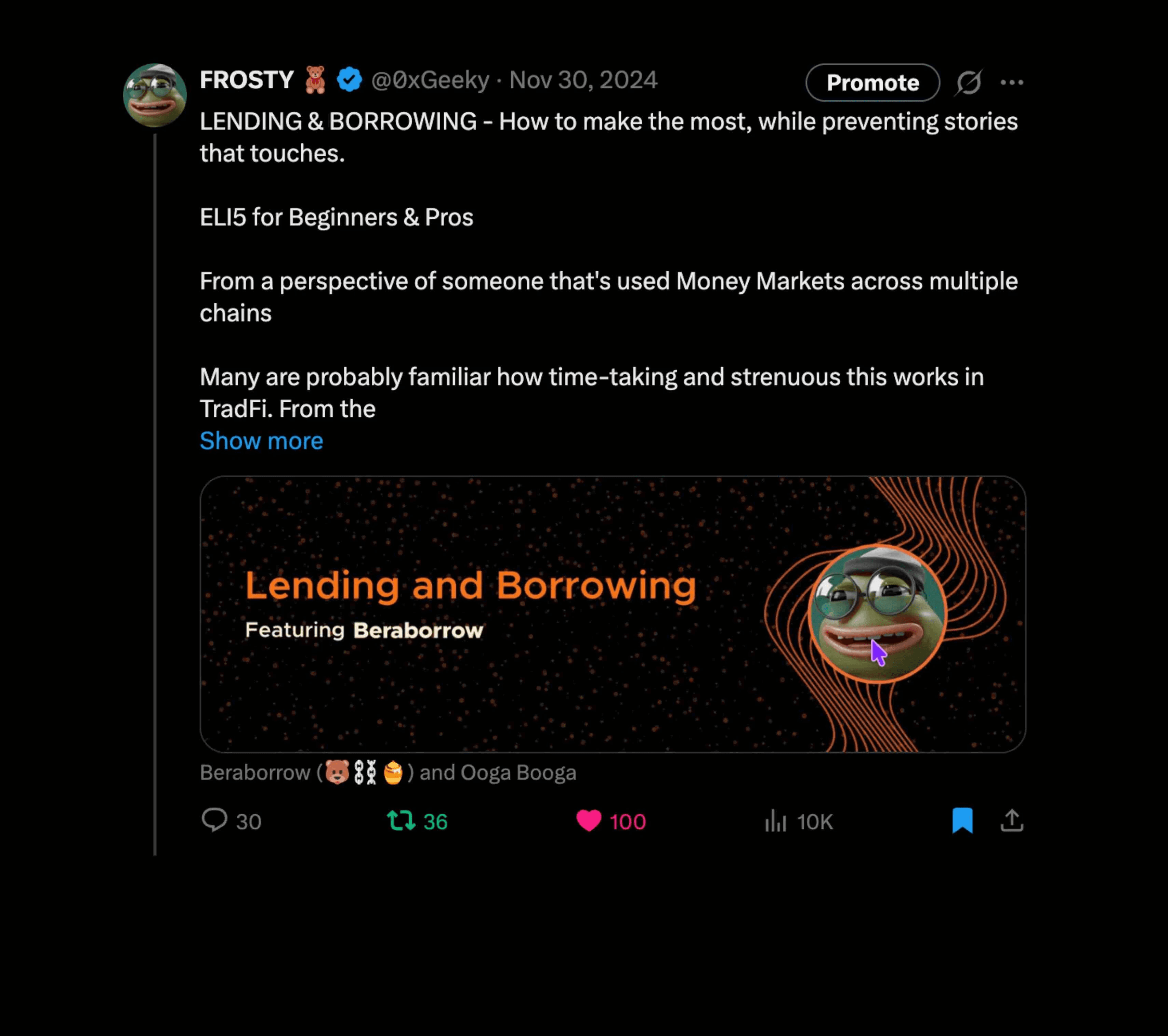1168x1036 pixels.
Task: Click the Beraborrow and Ooga Booga tagged caption
Action: coord(388,773)
